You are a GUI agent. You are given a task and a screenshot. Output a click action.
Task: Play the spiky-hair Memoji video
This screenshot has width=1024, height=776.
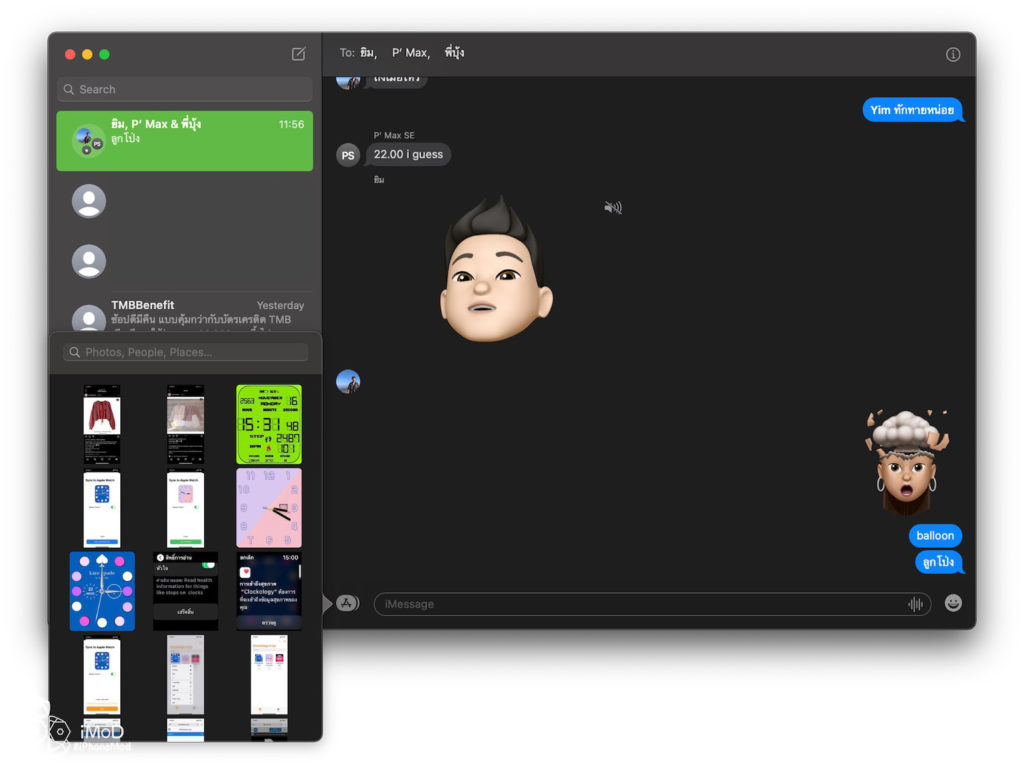click(495, 270)
